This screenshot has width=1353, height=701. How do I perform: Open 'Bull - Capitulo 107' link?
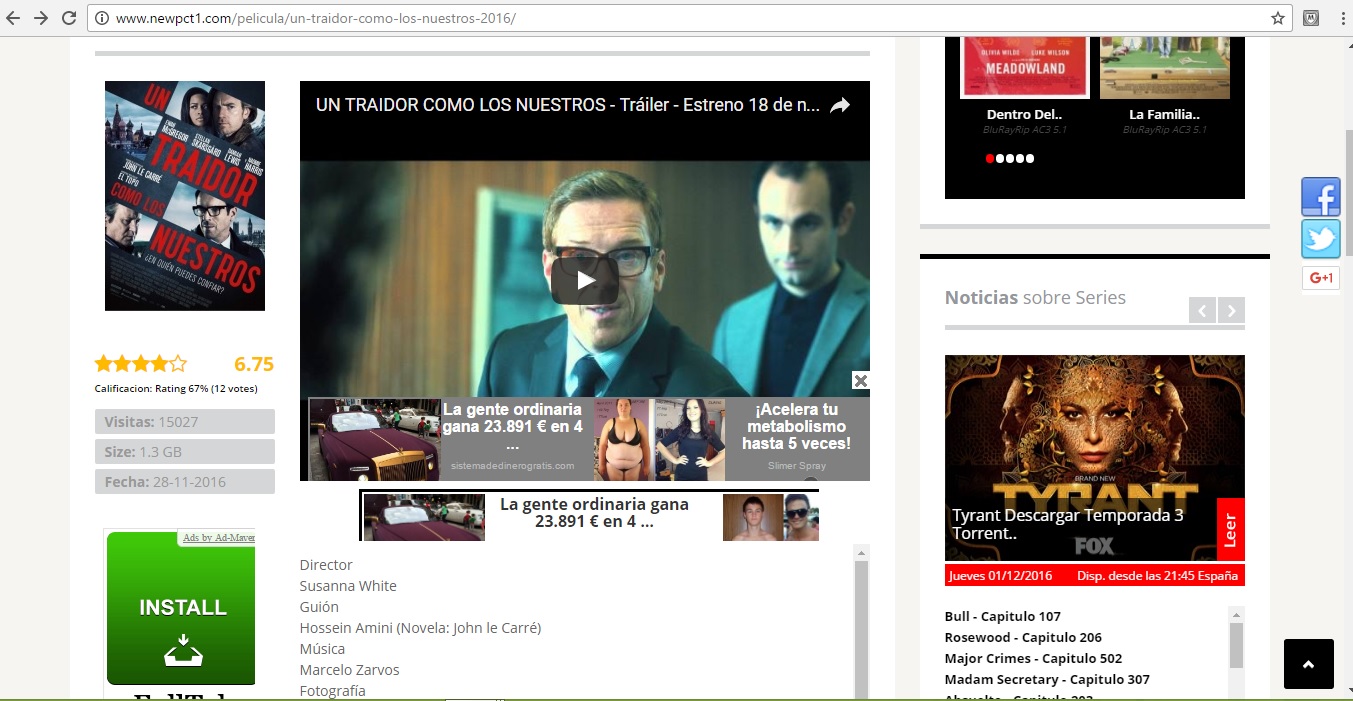1003,616
